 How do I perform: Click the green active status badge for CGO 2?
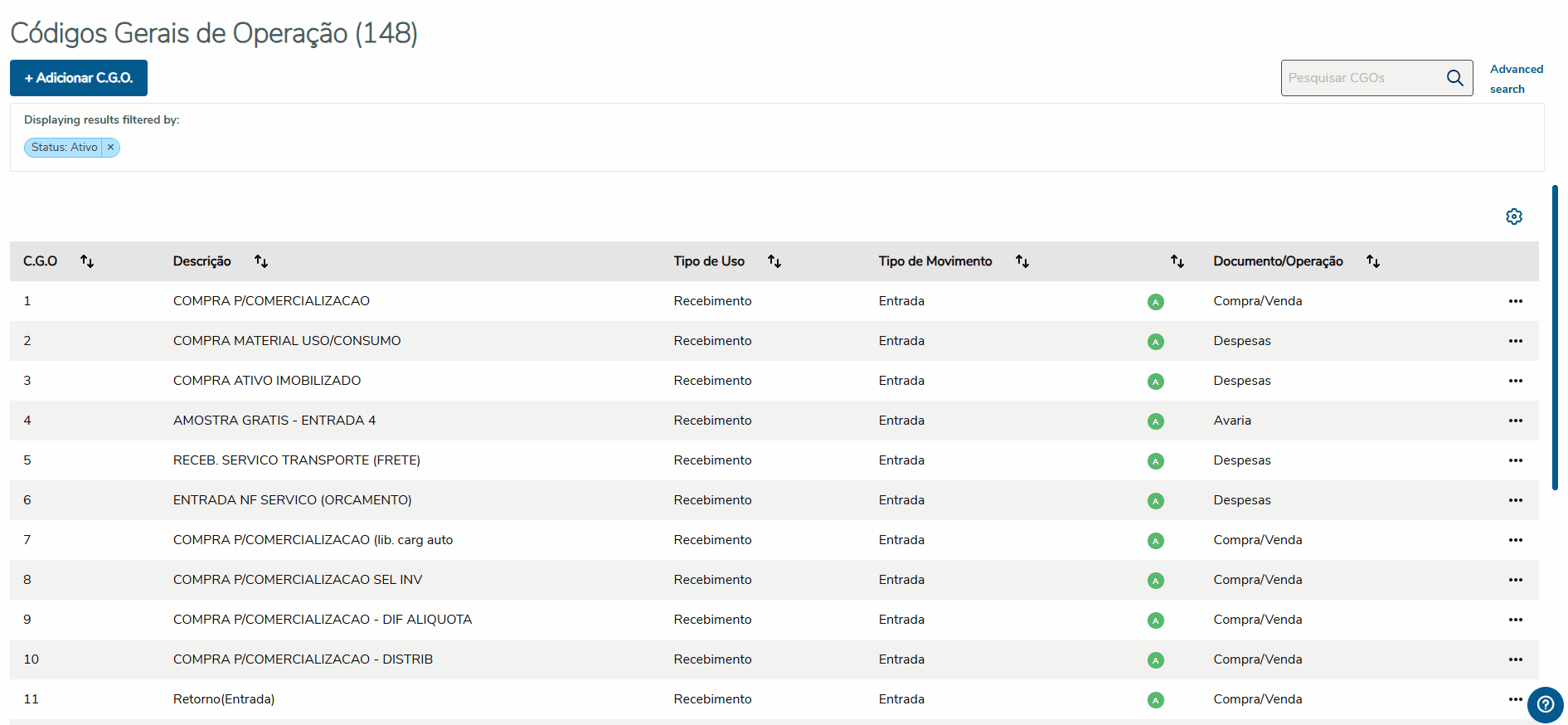pyautogui.click(x=1156, y=342)
